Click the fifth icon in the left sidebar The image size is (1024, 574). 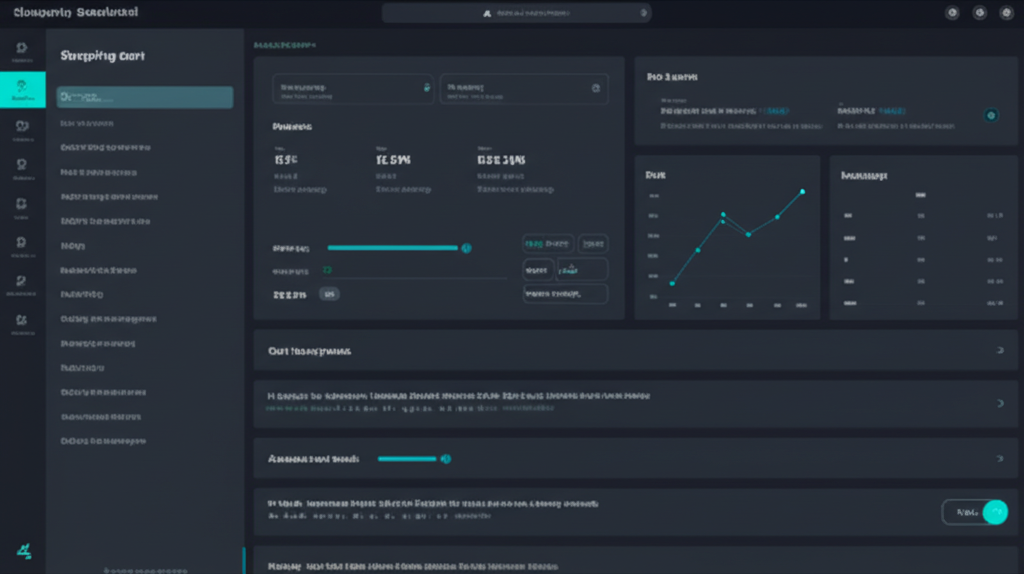click(x=22, y=203)
